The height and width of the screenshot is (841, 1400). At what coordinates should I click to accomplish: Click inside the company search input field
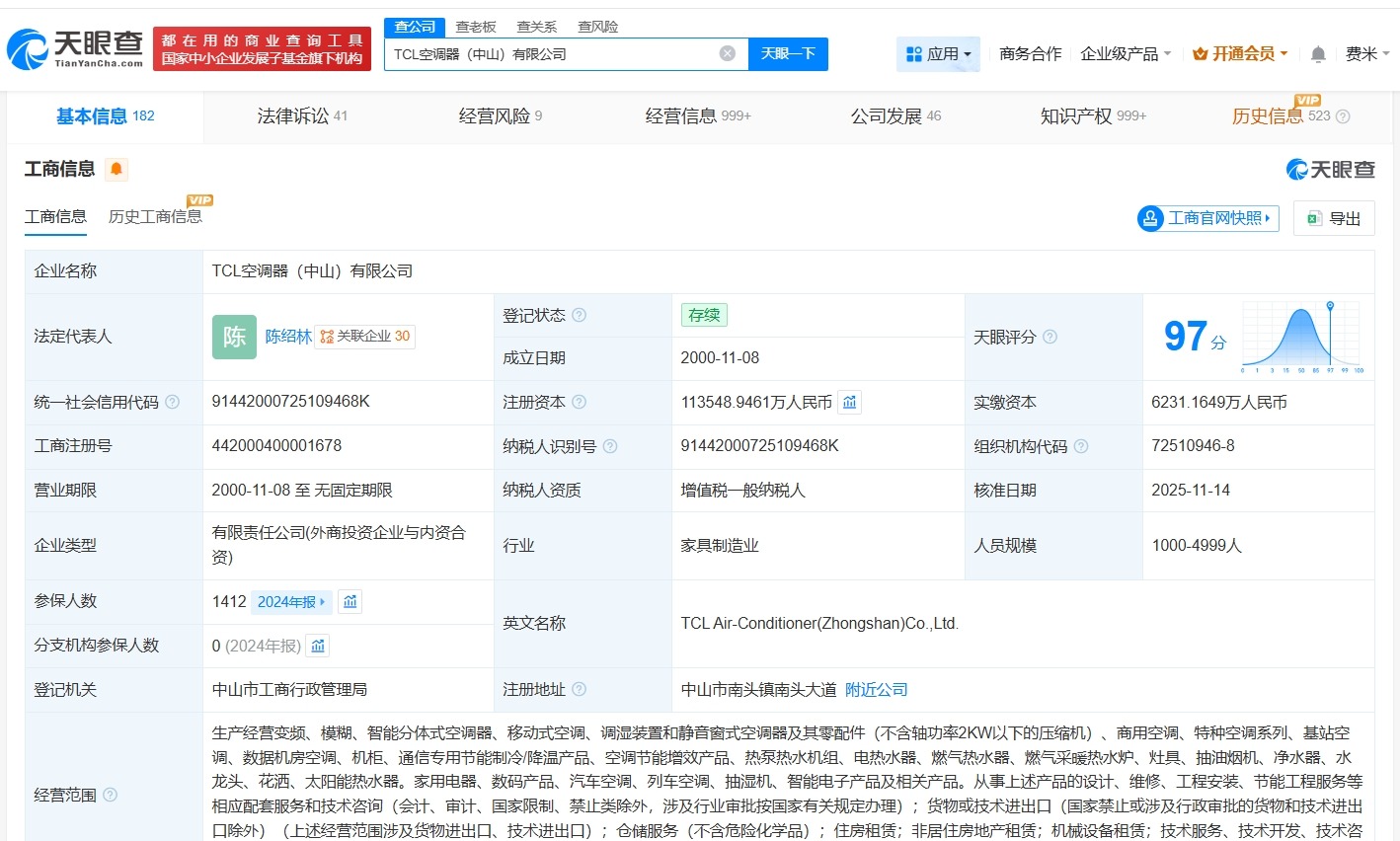click(x=553, y=54)
